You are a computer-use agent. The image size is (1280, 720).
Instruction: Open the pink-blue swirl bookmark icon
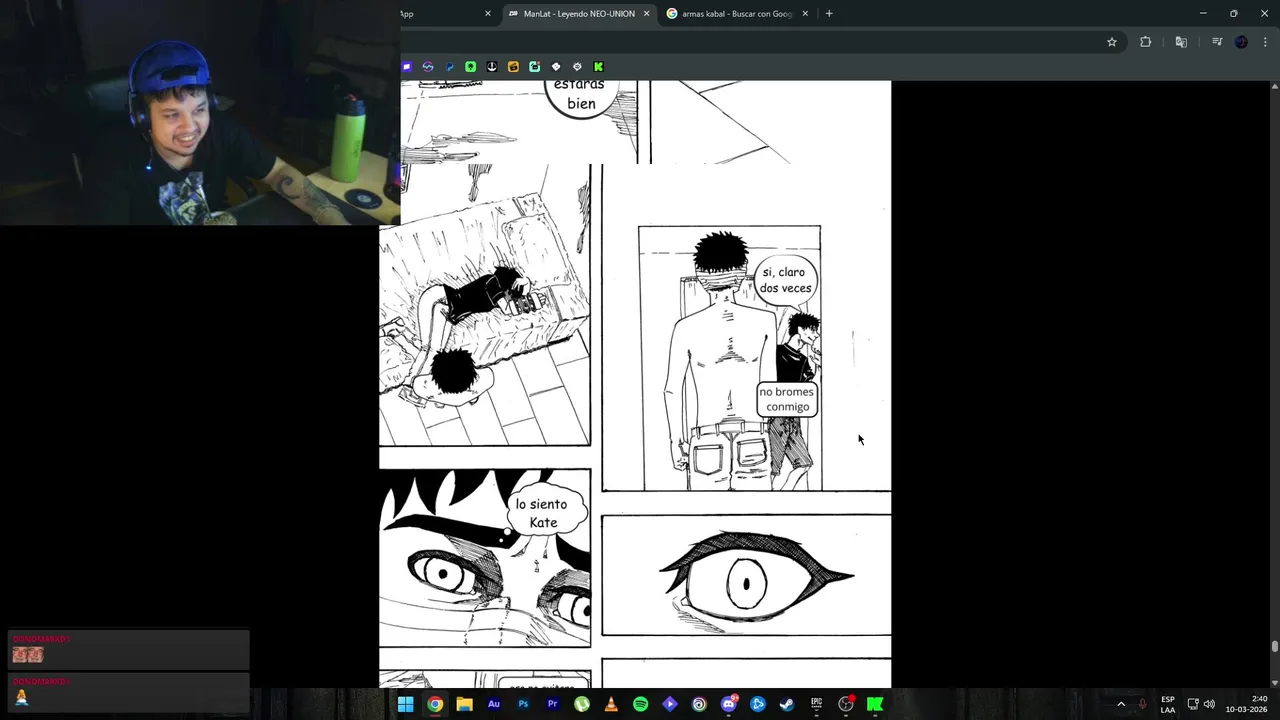[x=428, y=67]
